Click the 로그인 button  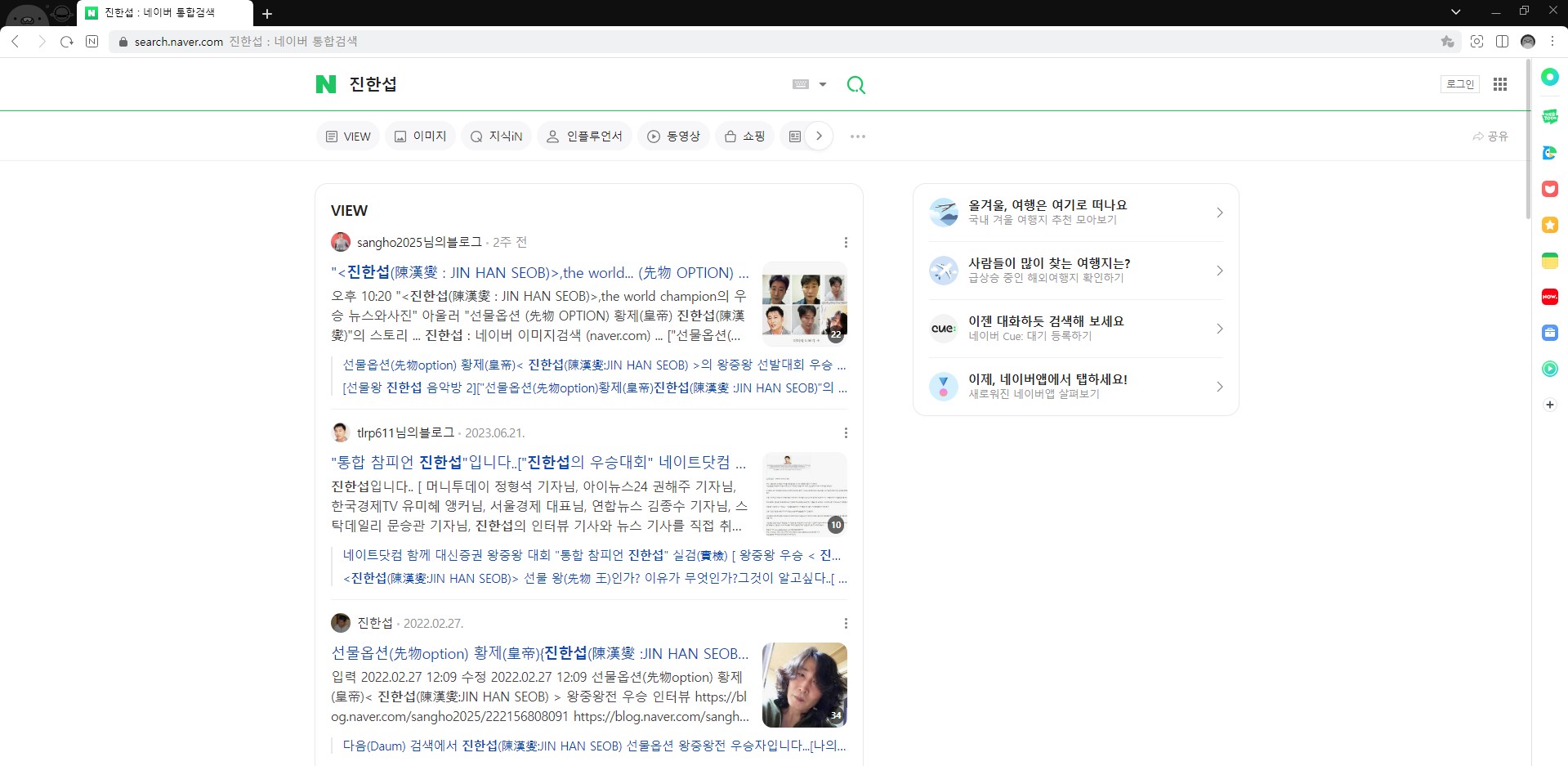[x=1460, y=84]
